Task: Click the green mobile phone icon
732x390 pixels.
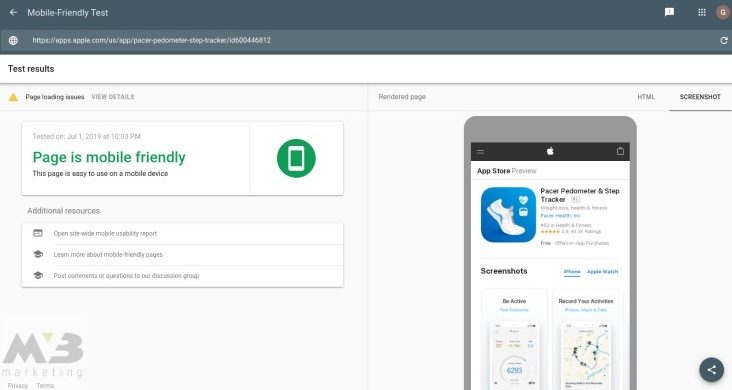Action: coord(296,158)
